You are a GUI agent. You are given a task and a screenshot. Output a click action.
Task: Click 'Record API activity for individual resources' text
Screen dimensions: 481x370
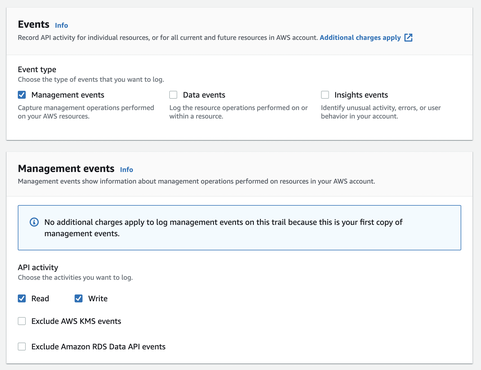[x=168, y=38]
